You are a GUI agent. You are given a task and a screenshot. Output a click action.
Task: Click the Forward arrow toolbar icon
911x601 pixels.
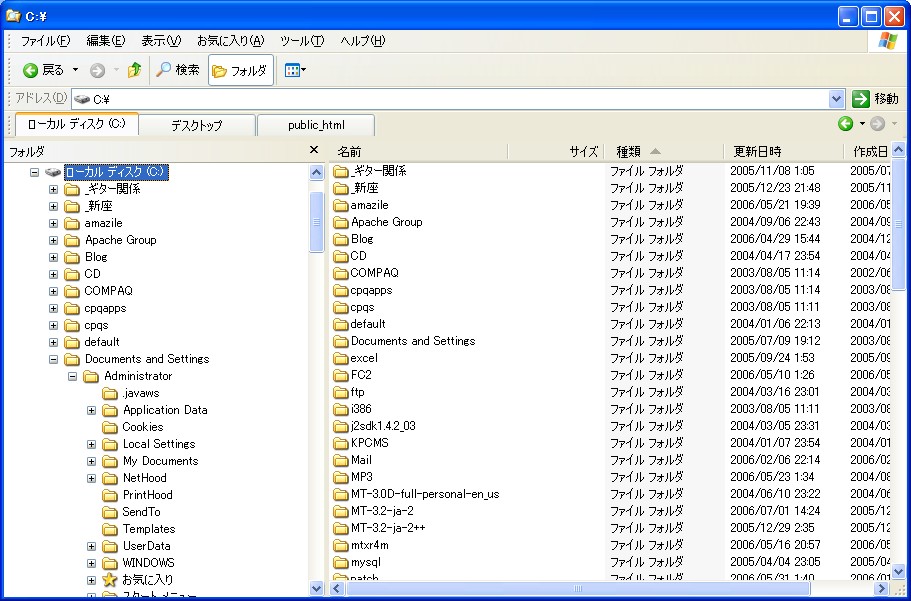(x=97, y=70)
